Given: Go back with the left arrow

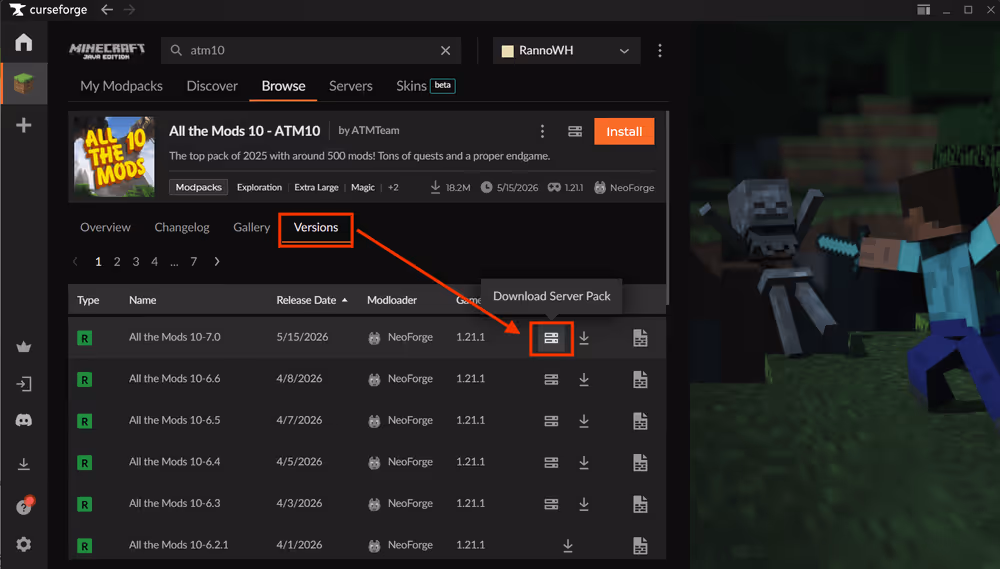Looking at the screenshot, I should (x=107, y=10).
